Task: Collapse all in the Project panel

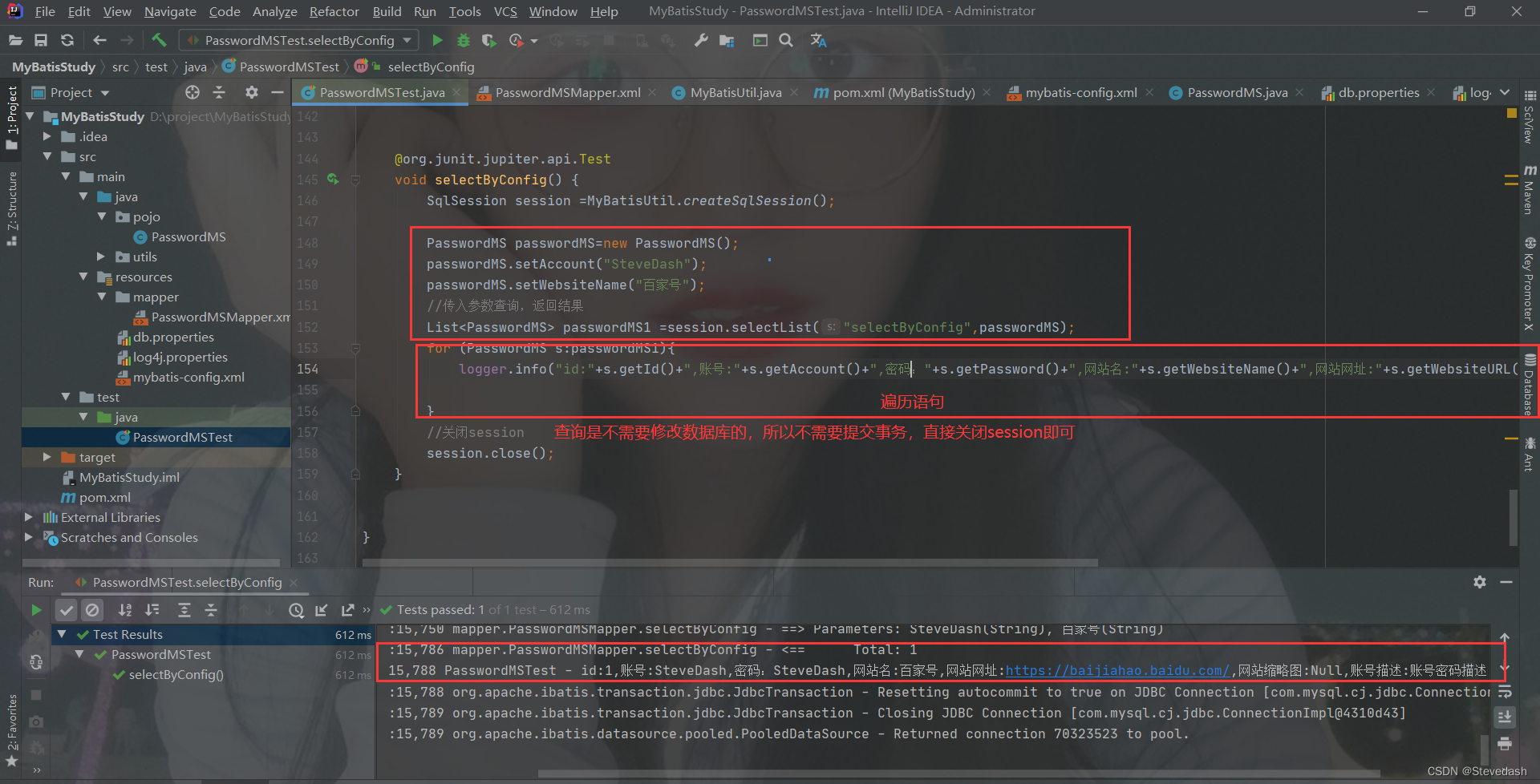Action: [219, 92]
